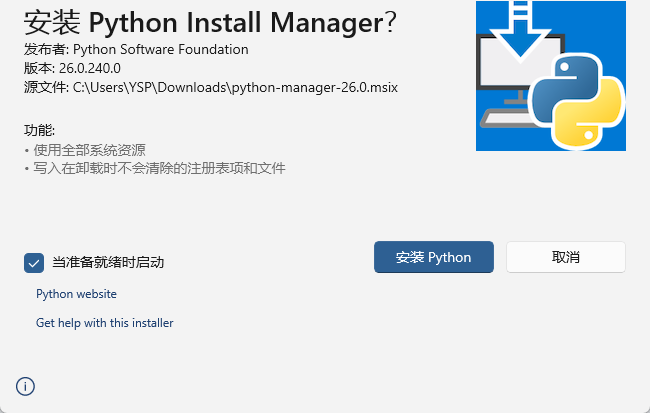Open the Get help with this installer link
Image resolution: width=650 pixels, height=413 pixels.
point(104,323)
